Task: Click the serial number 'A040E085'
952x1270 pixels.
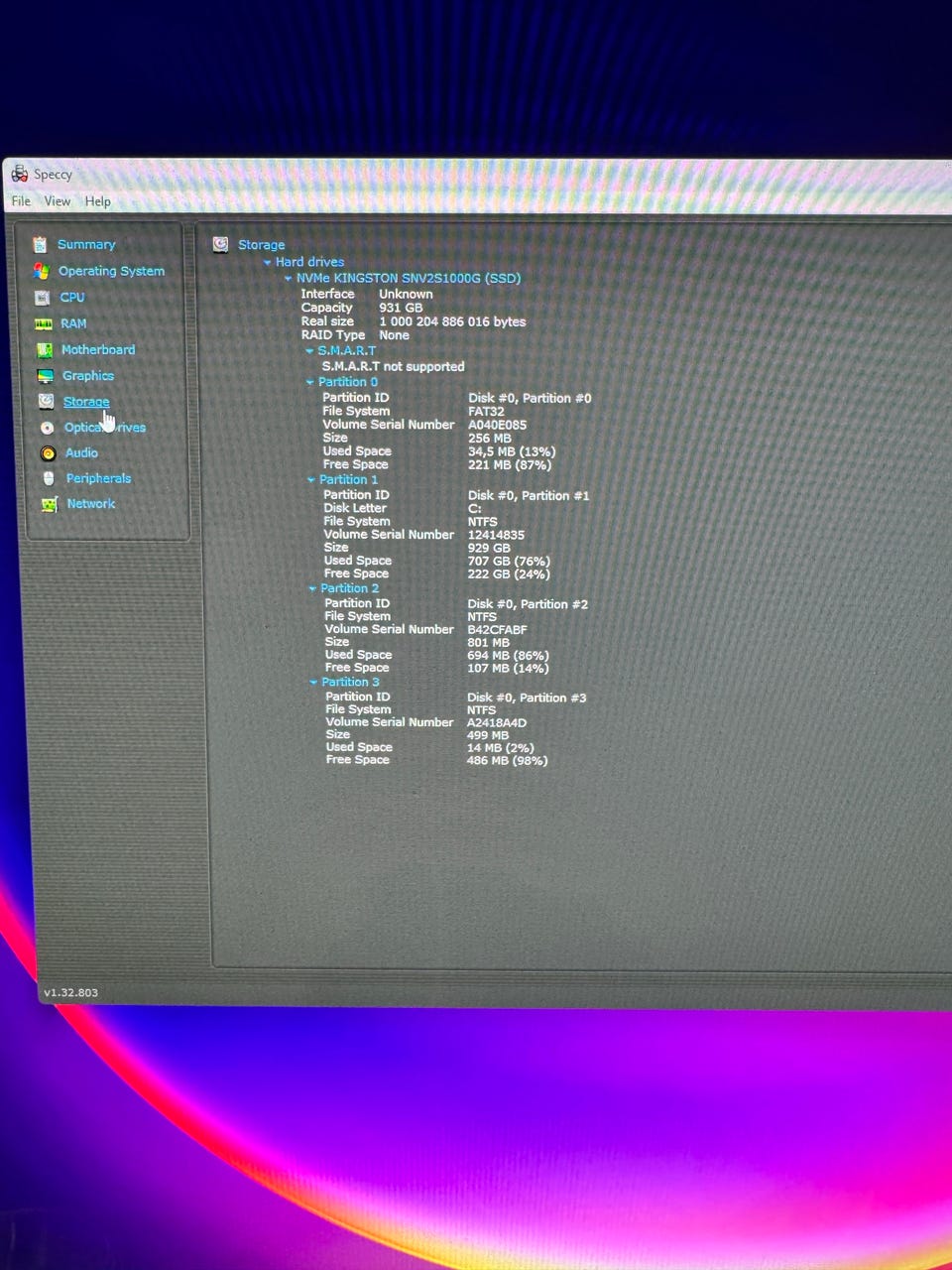Action: (498, 425)
